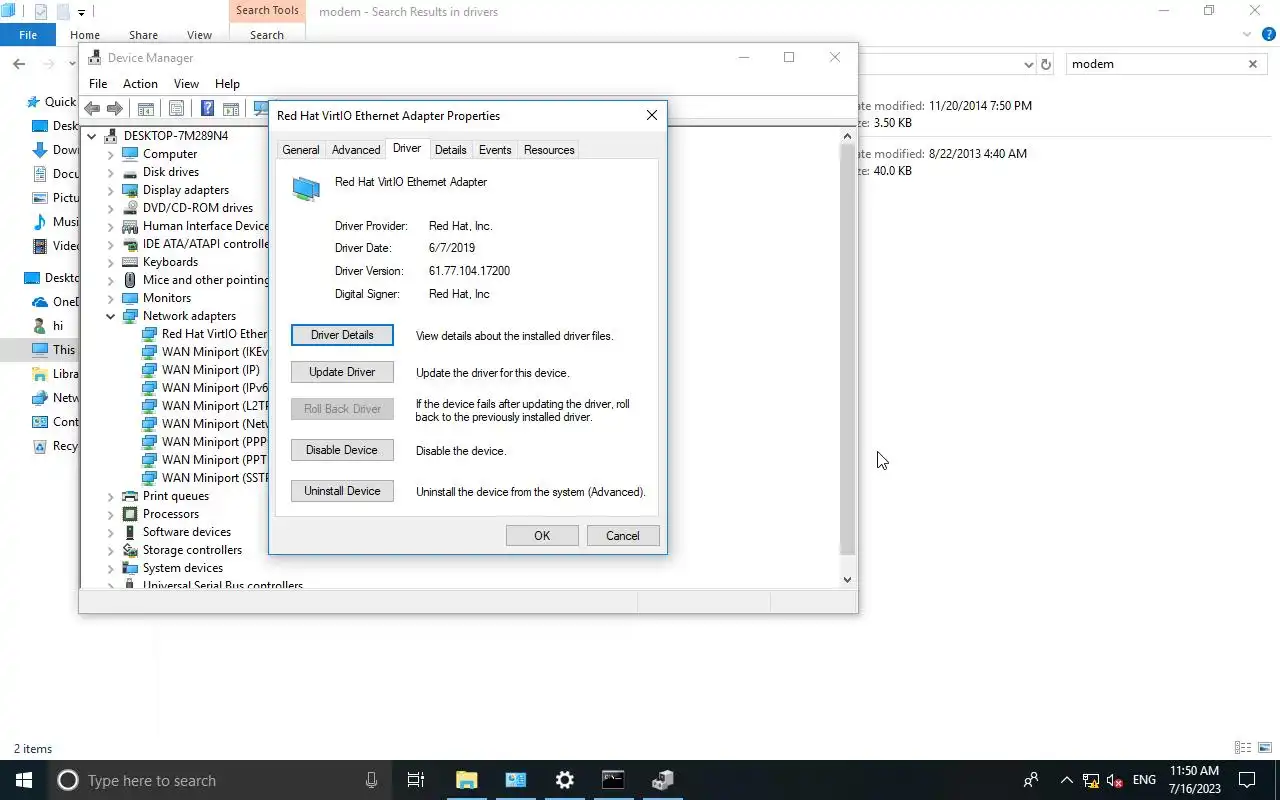The image size is (1280, 800).
Task: Expand the DVD/CD-ROM drives node
Action: click(x=111, y=208)
